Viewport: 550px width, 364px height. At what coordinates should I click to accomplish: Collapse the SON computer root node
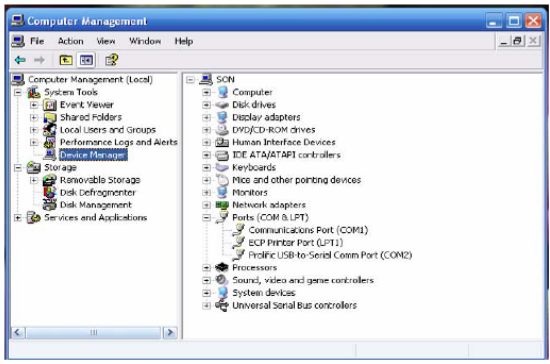pos(190,80)
